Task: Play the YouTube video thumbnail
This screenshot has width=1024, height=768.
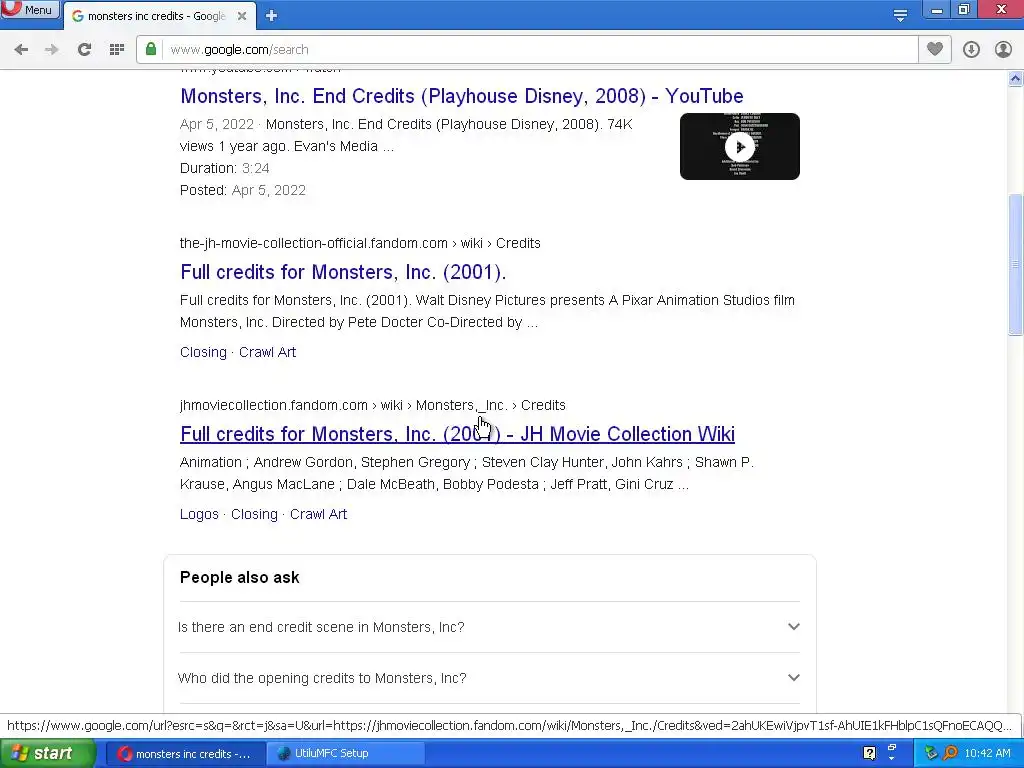Action: point(739,146)
